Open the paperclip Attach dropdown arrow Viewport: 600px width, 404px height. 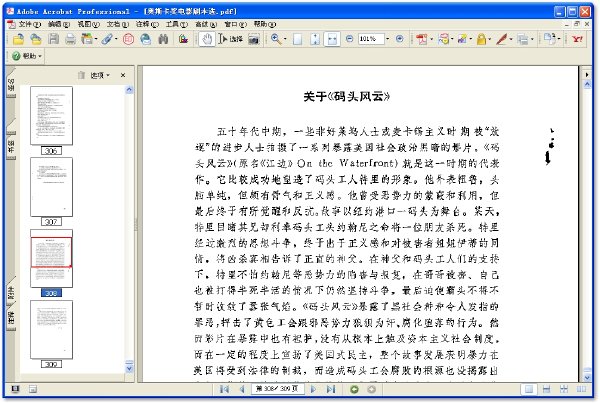[x=116, y=39]
